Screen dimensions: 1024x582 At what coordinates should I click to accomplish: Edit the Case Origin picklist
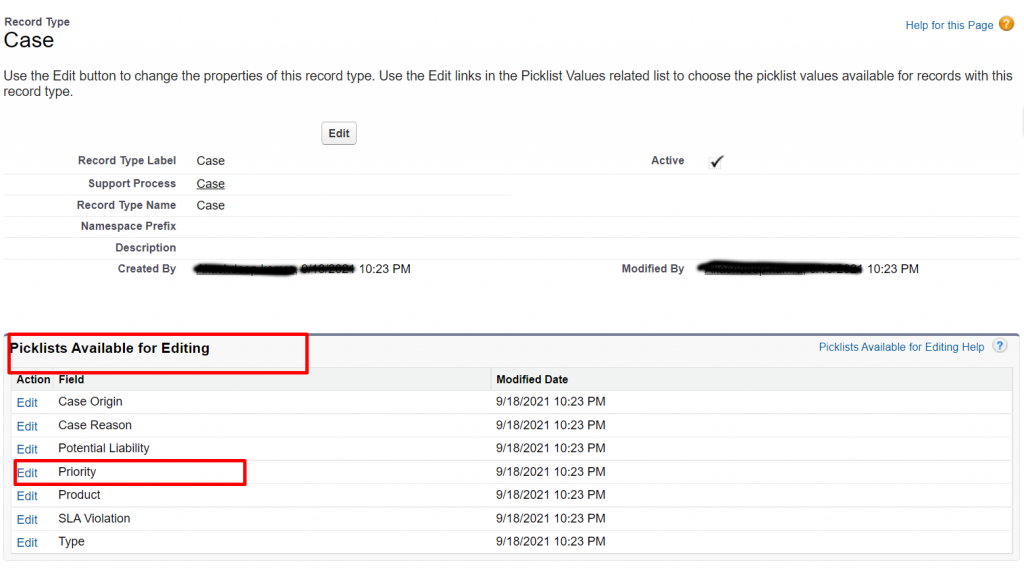click(x=27, y=403)
